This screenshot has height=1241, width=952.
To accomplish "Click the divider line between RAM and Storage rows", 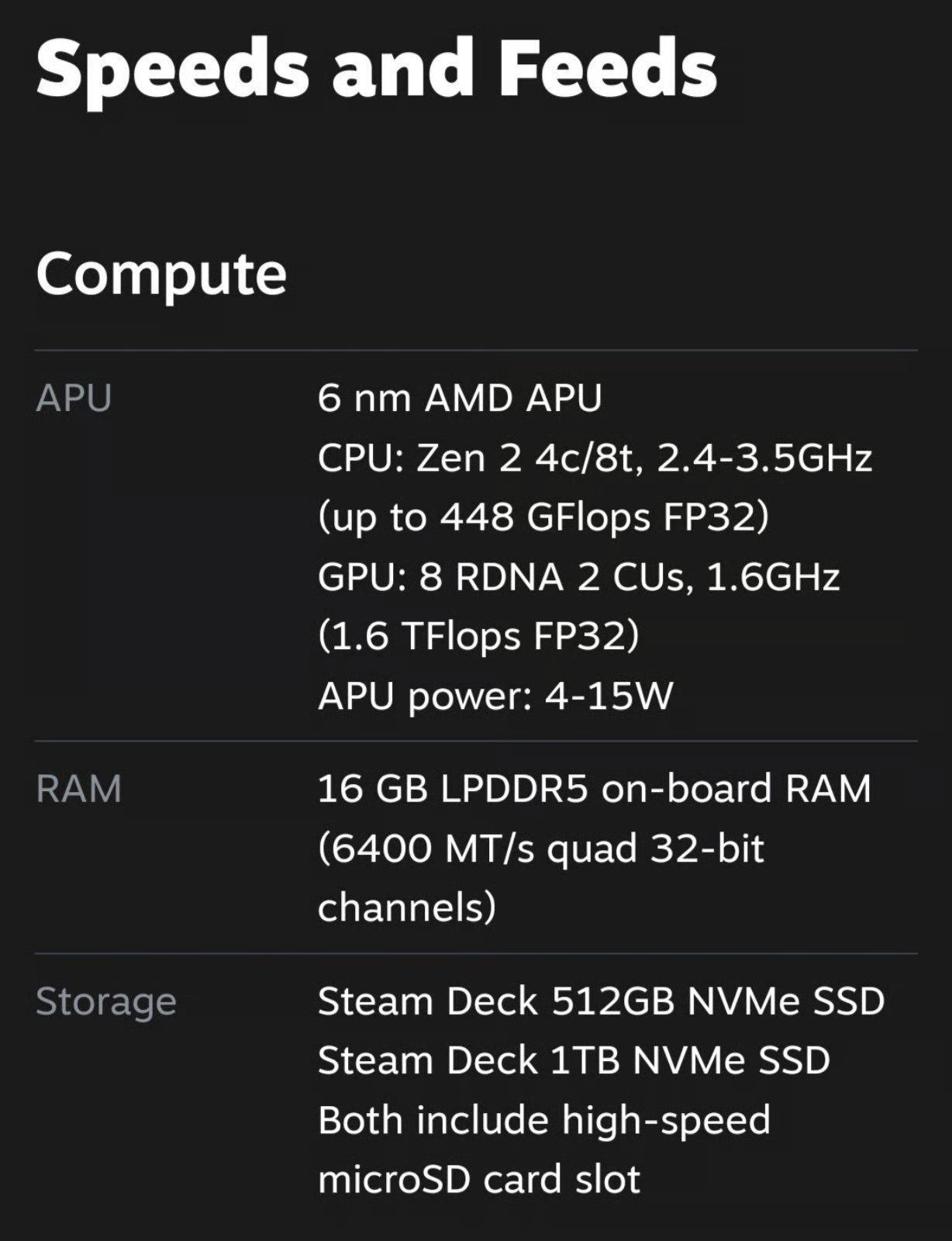I will click(x=476, y=954).
